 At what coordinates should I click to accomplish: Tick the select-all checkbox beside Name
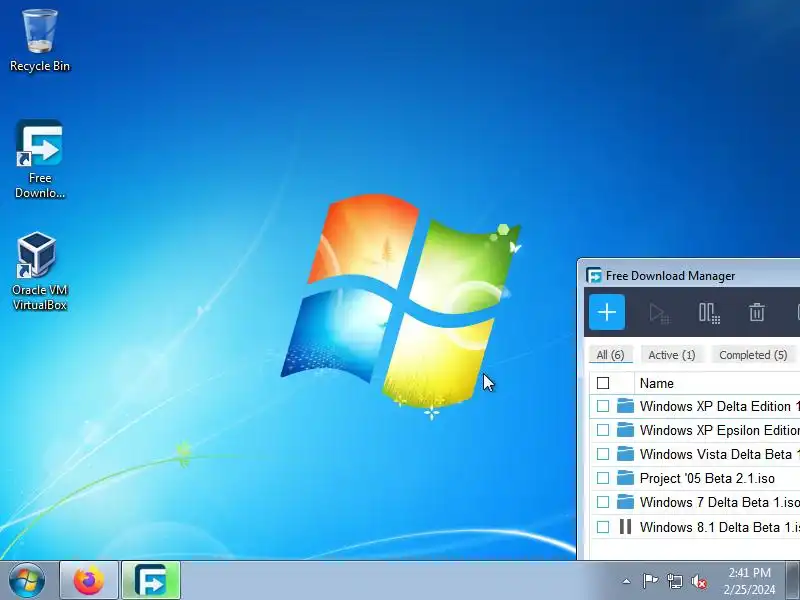(603, 383)
